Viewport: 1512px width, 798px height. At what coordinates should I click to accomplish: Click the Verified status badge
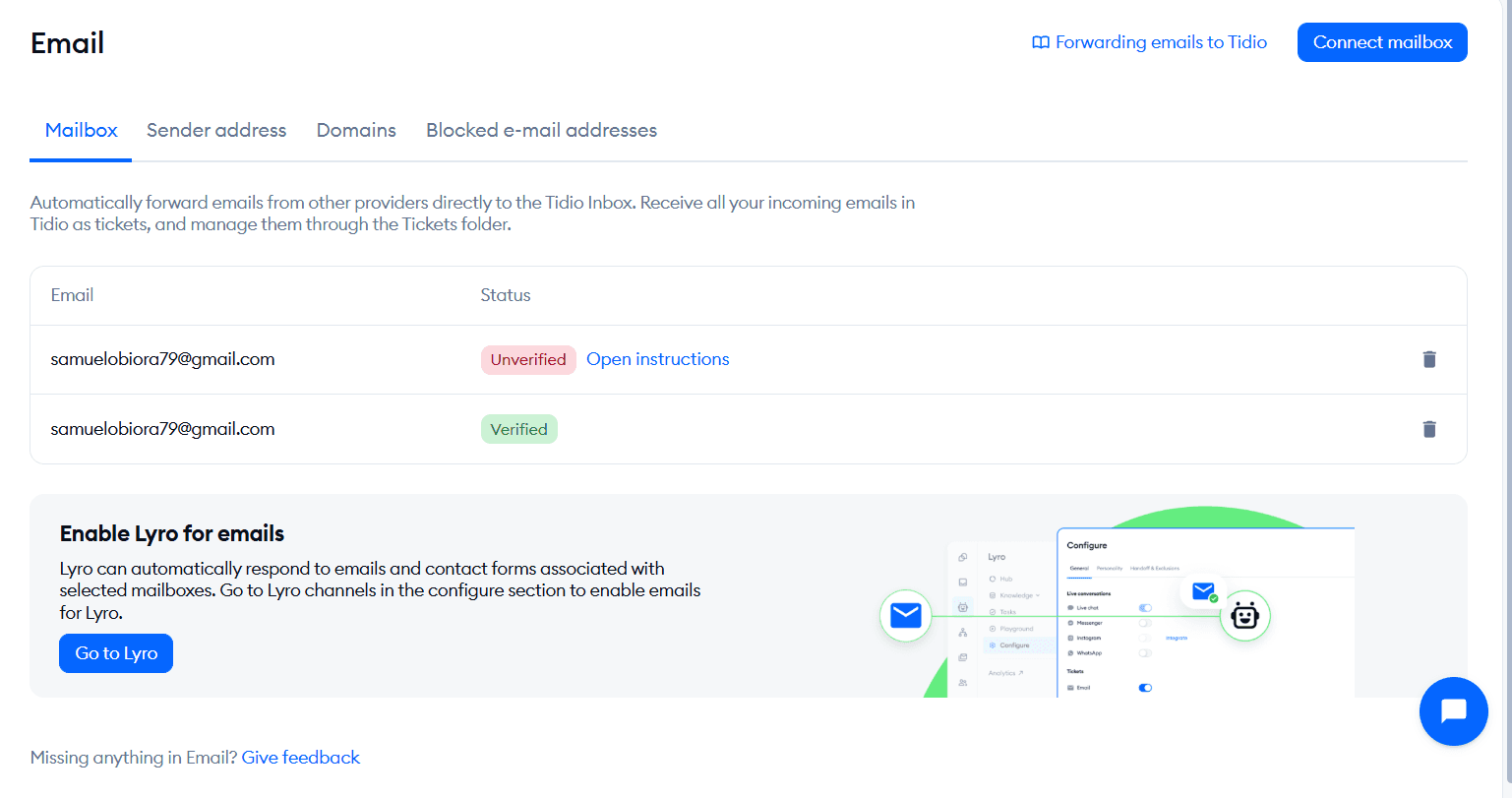tap(518, 429)
